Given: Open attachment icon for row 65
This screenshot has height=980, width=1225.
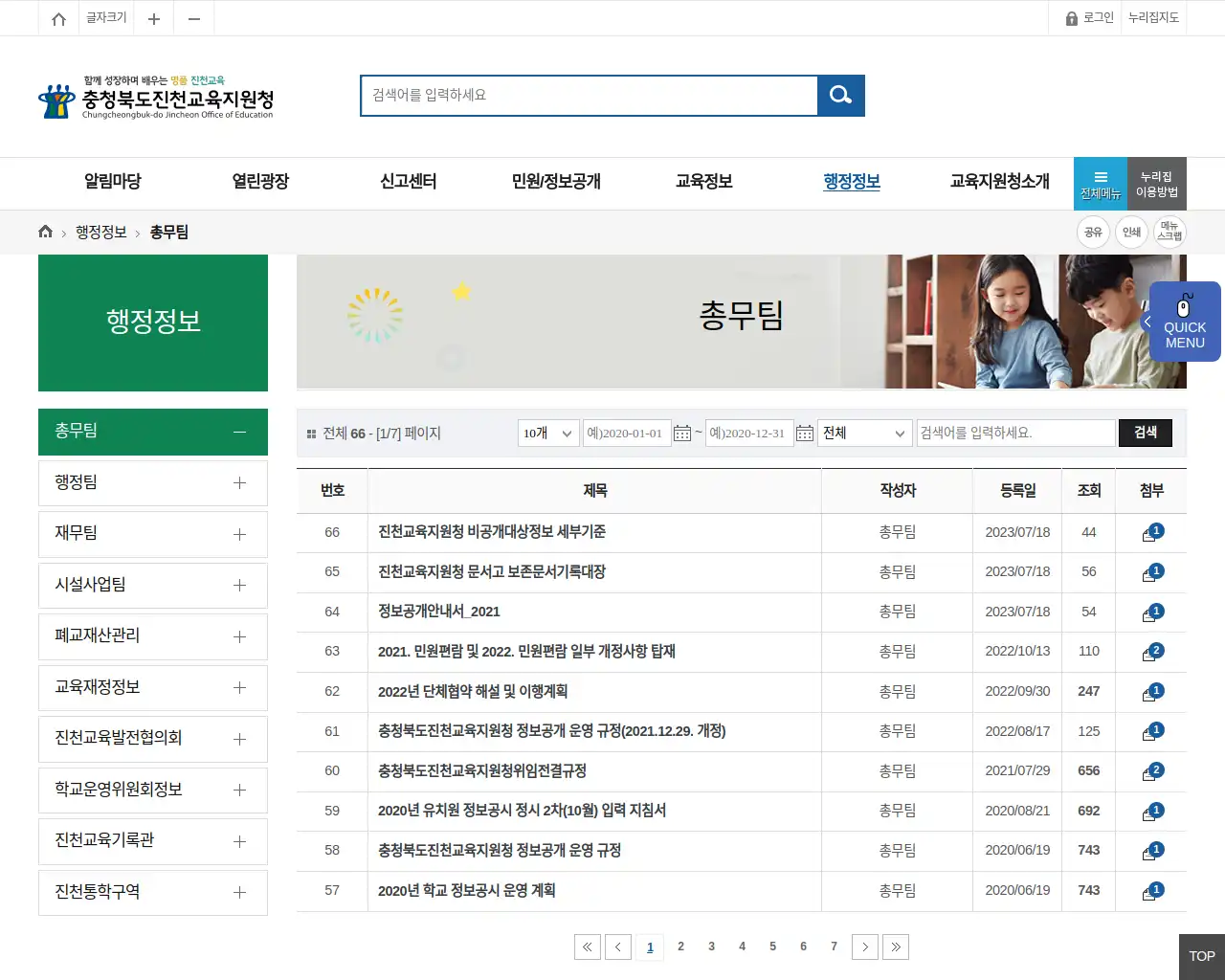Looking at the screenshot, I should pyautogui.click(x=1152, y=572).
